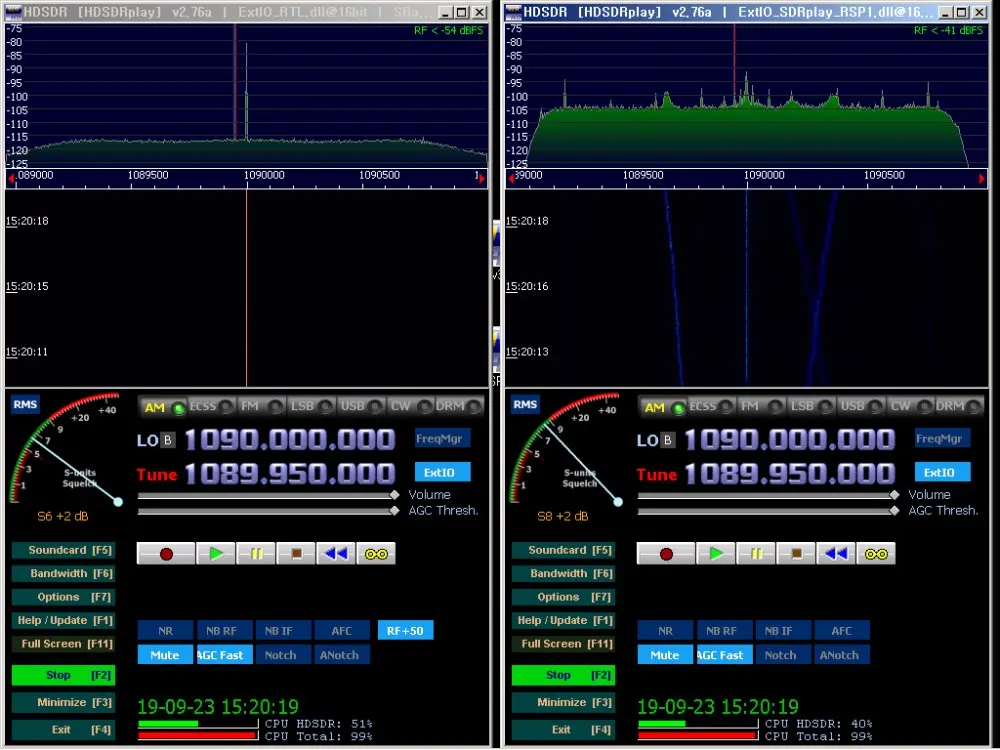Select LSB mode in the left window
The width and height of the screenshot is (1000, 750).
[x=312, y=406]
